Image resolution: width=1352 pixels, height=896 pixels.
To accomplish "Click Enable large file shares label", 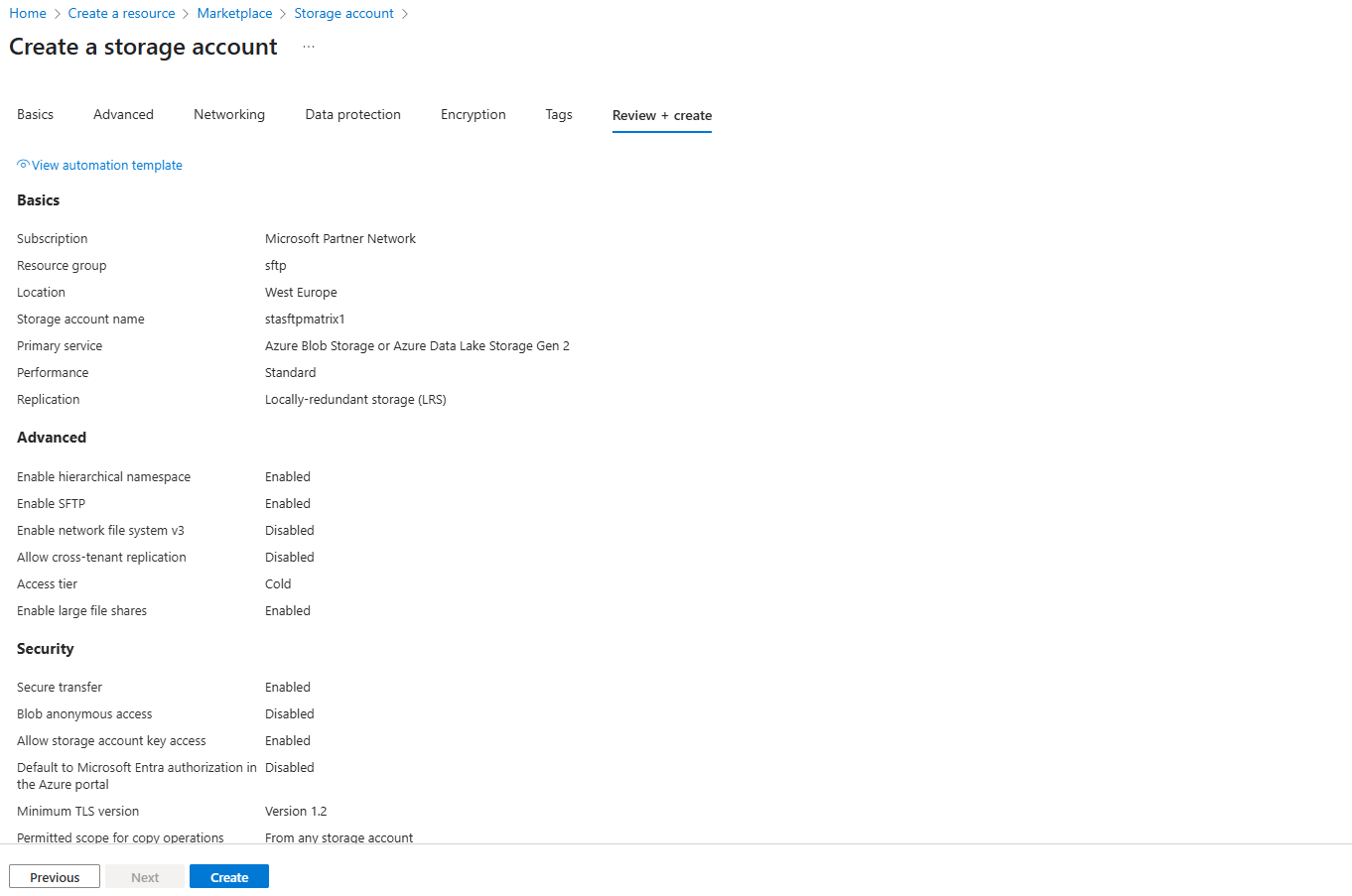I will click(x=81, y=611).
